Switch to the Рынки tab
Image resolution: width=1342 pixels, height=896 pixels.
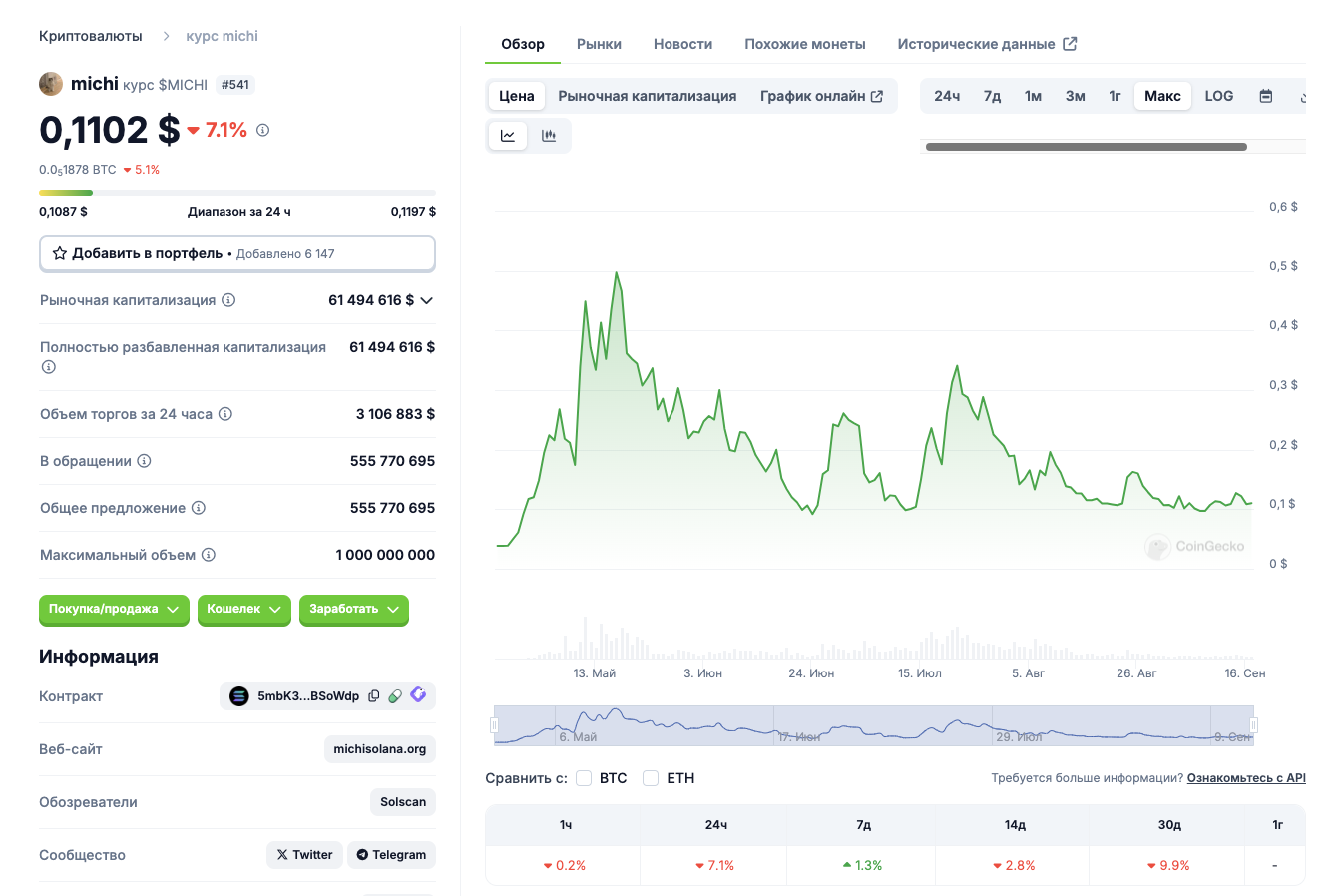click(599, 44)
